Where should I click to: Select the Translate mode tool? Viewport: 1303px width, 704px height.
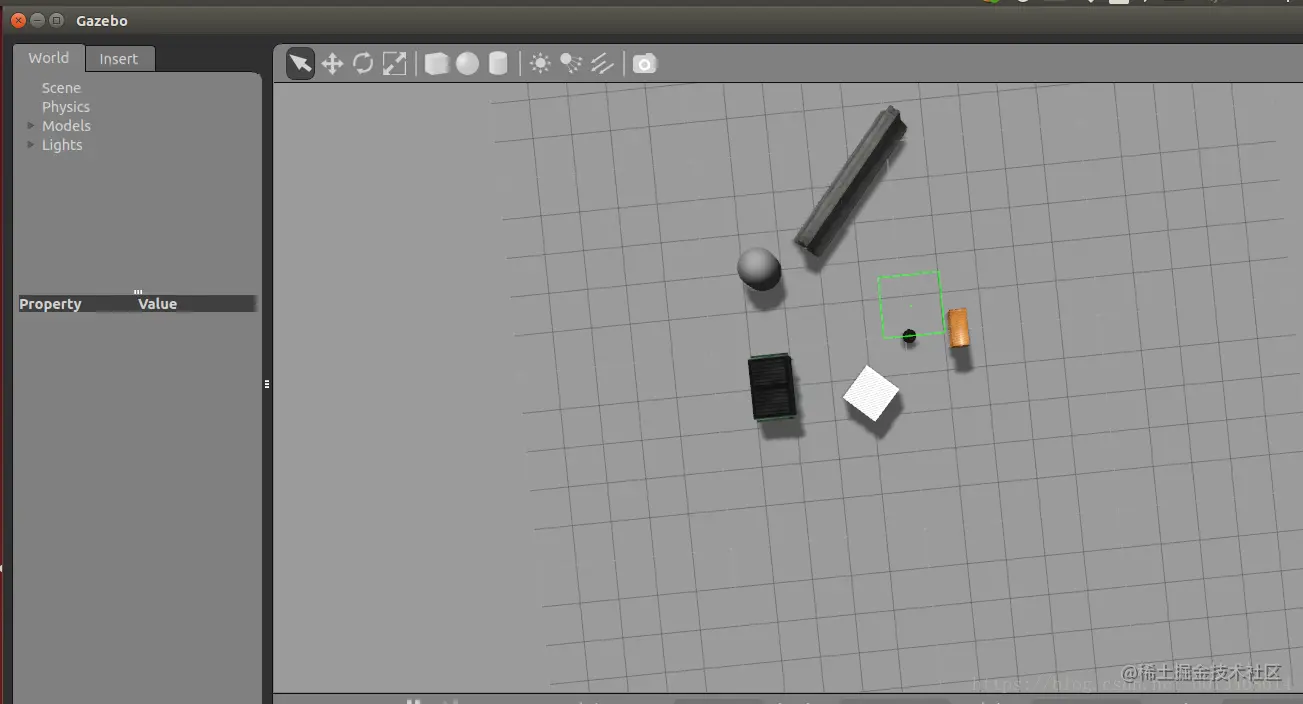332,64
